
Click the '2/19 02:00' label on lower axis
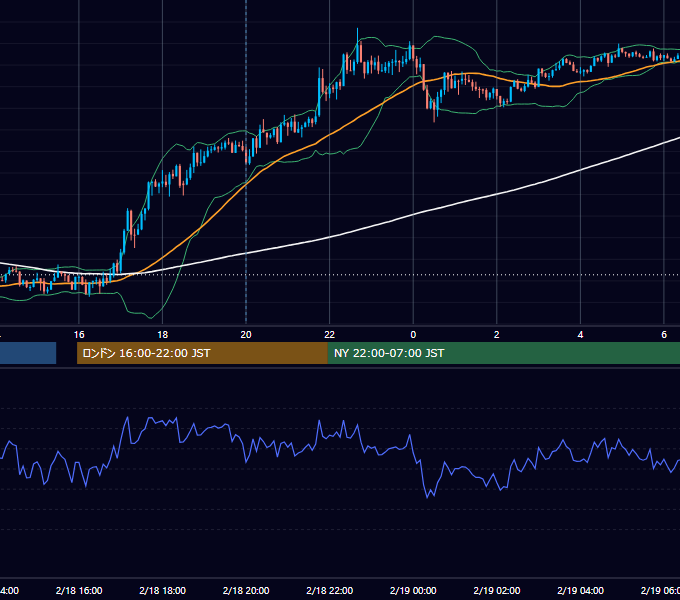pos(497,590)
